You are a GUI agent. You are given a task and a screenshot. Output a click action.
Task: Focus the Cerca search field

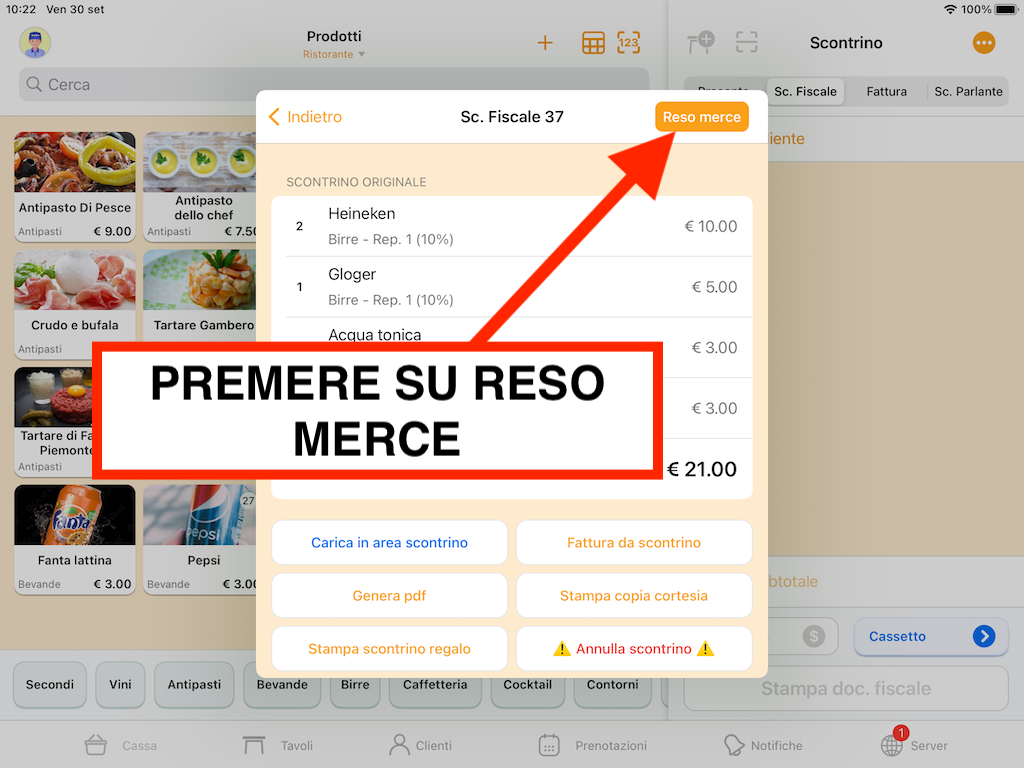click(334, 84)
